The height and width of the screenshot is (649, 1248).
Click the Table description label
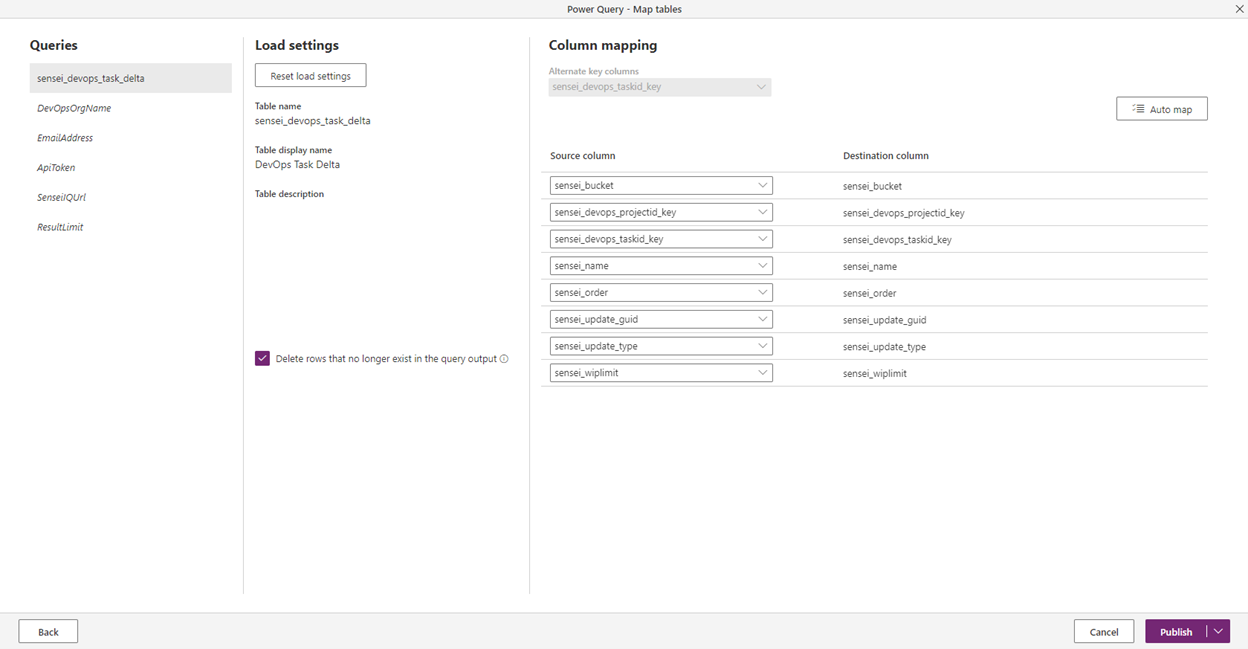pyautogui.click(x=289, y=194)
